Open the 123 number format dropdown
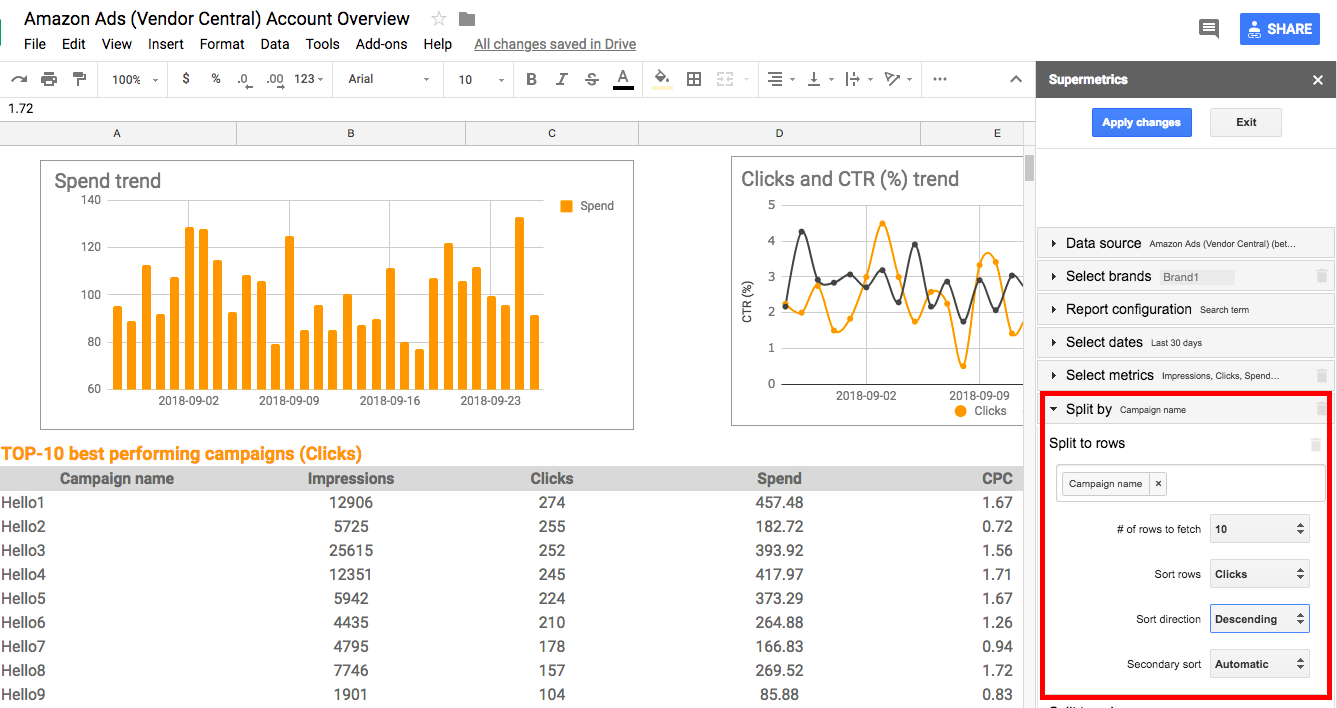 (x=309, y=79)
